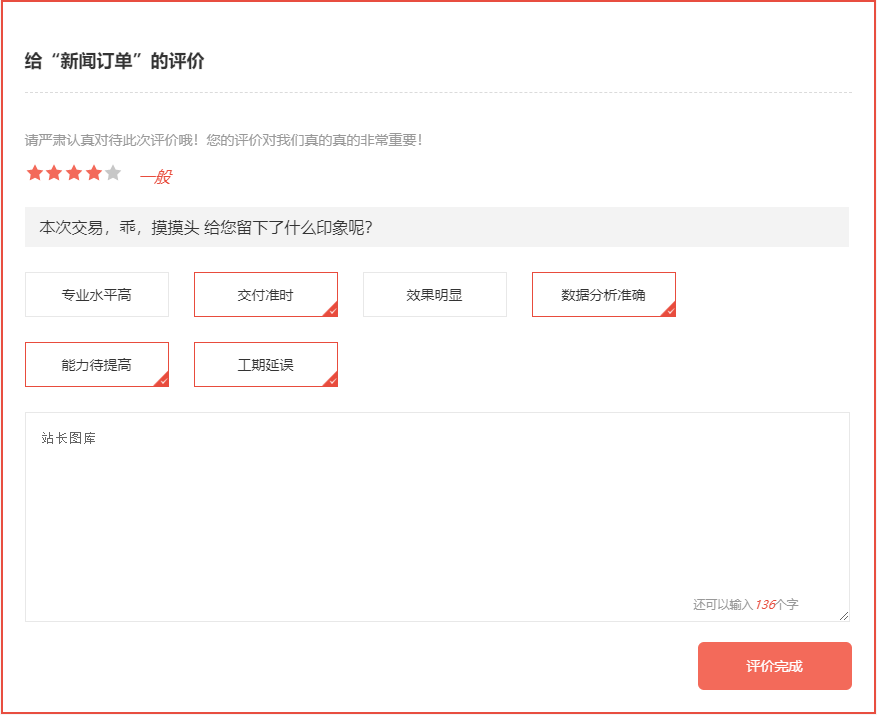Image resolution: width=877 pixels, height=715 pixels.
Task: Toggle off the 数据分析准确 tag
Action: pyautogui.click(x=603, y=295)
